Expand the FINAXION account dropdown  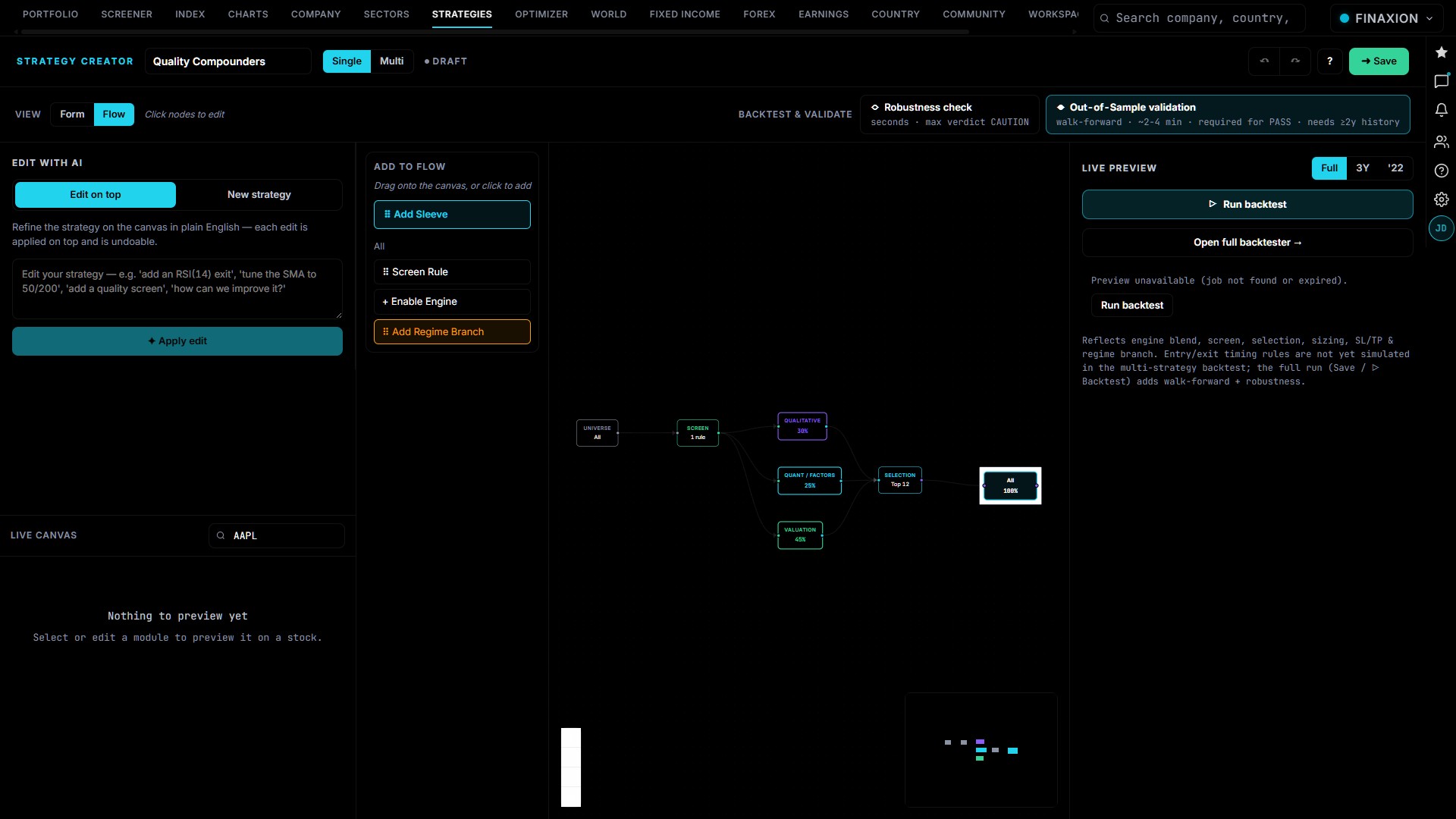1385,18
